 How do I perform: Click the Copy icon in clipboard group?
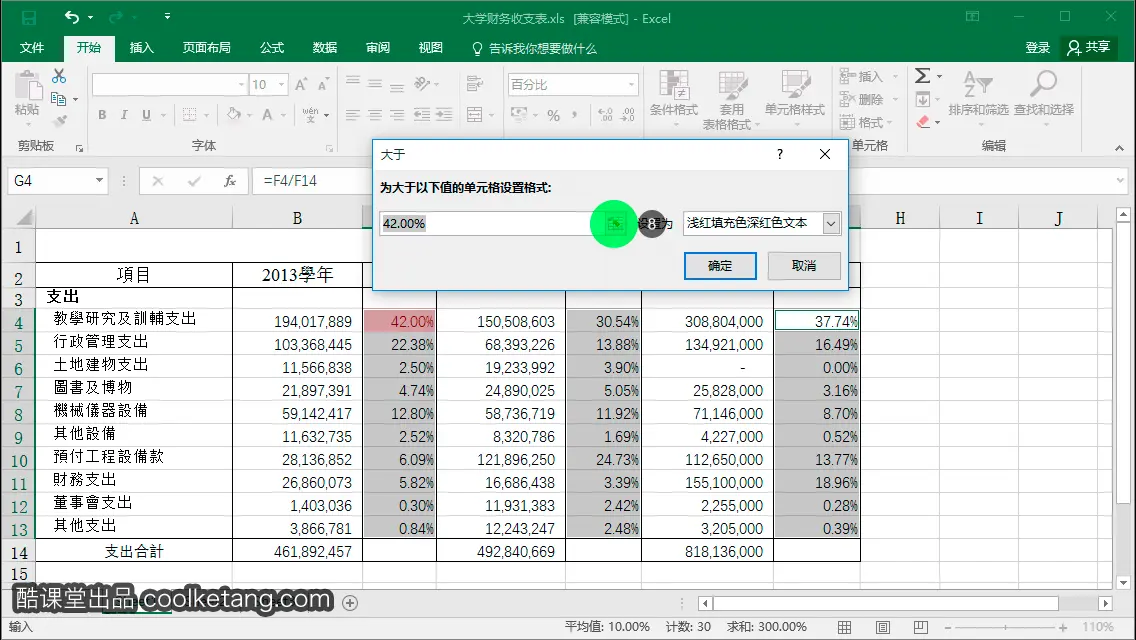pyautogui.click(x=59, y=99)
